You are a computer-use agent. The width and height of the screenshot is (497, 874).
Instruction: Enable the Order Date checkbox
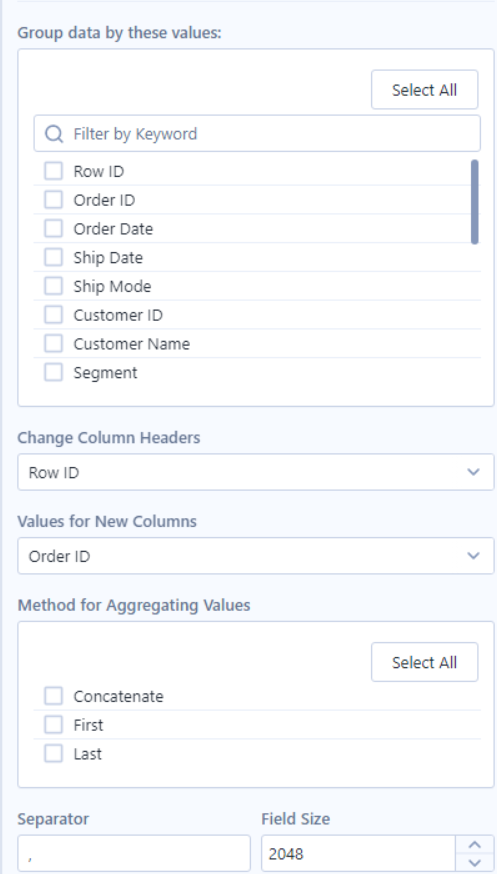coord(53,229)
